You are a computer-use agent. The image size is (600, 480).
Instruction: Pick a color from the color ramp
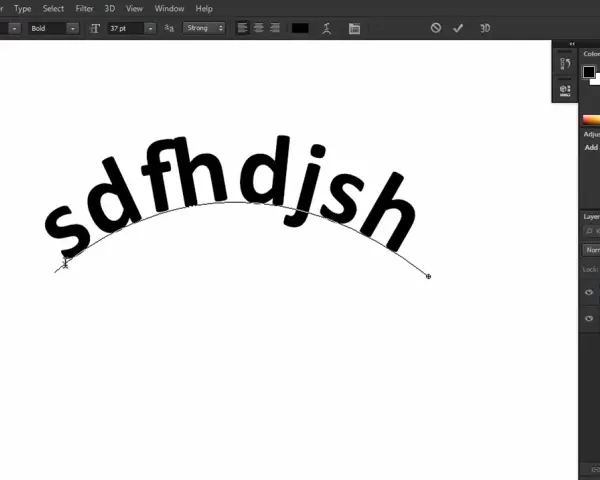click(591, 120)
